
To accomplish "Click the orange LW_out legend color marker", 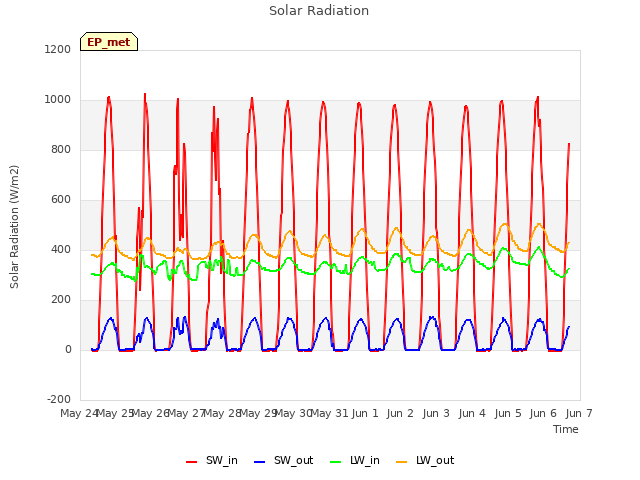I will pyautogui.click(x=402, y=462).
